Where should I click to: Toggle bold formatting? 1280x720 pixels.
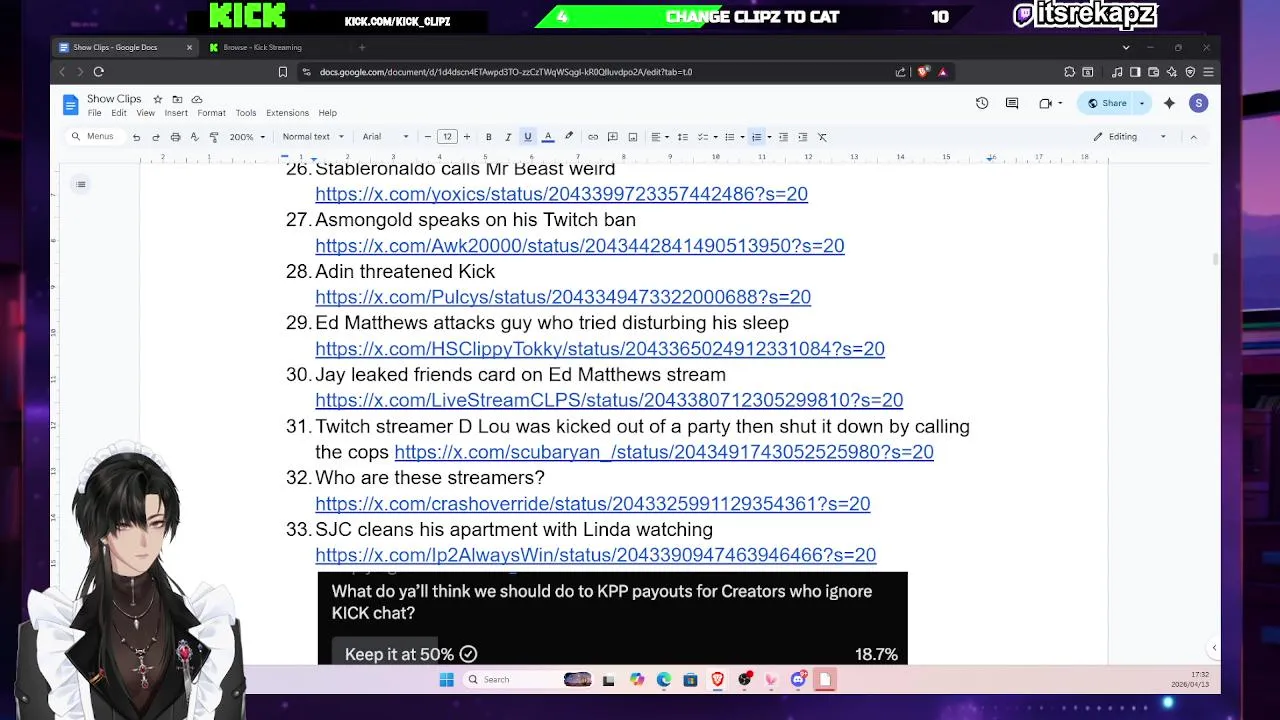tap(488, 137)
